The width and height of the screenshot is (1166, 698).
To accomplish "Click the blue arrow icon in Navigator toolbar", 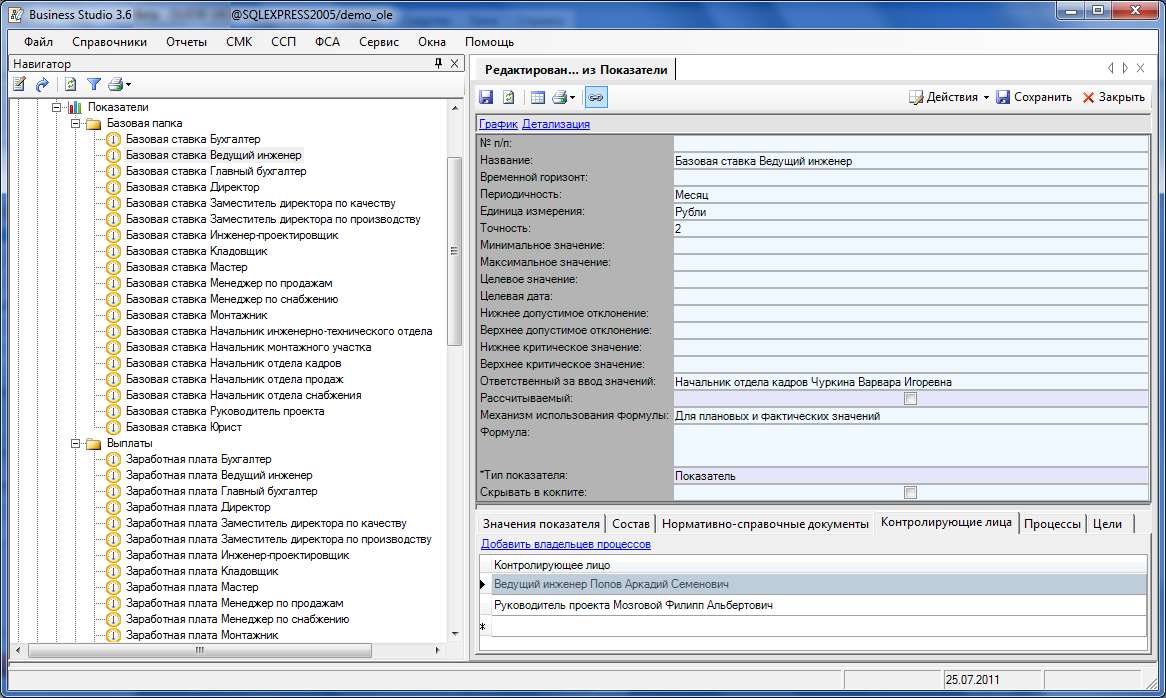I will (x=42, y=85).
